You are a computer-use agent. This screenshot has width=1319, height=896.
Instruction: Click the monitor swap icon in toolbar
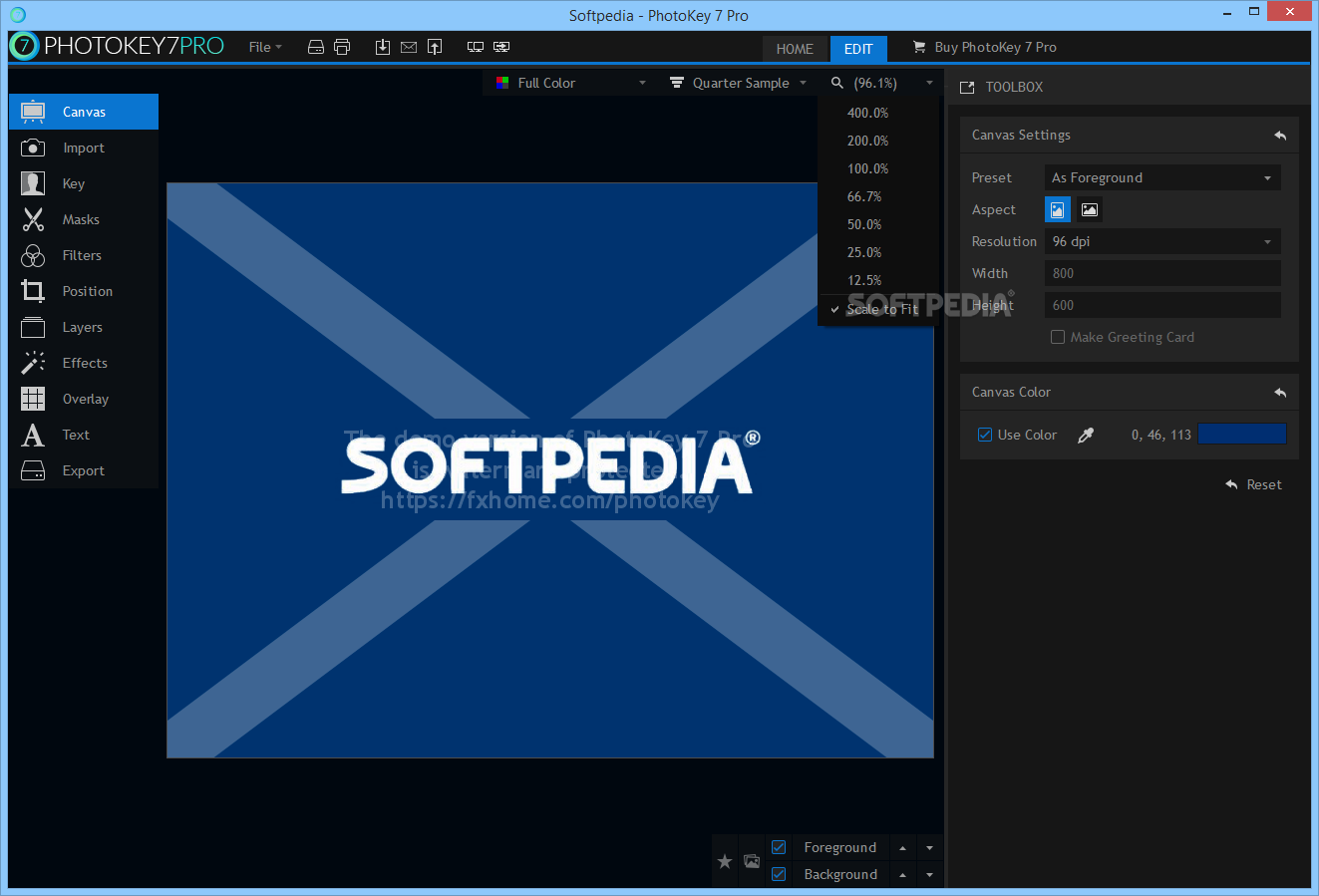501,47
